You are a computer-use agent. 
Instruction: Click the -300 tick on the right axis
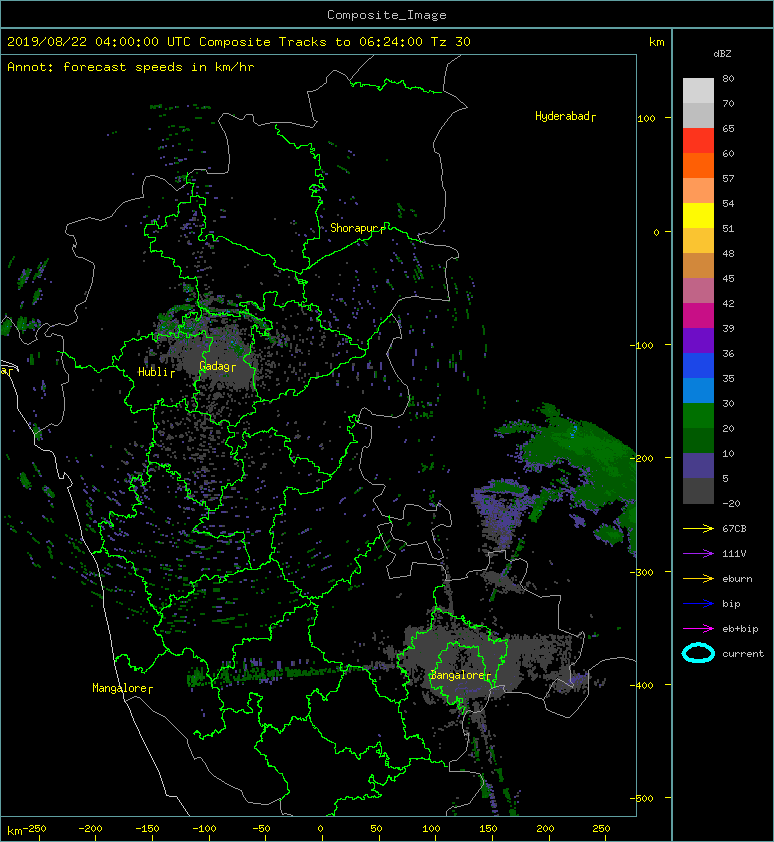pyautogui.click(x=641, y=572)
